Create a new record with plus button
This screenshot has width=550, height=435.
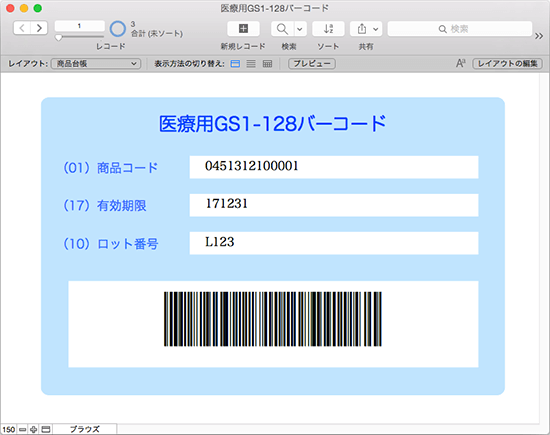pyautogui.click(x=243, y=28)
